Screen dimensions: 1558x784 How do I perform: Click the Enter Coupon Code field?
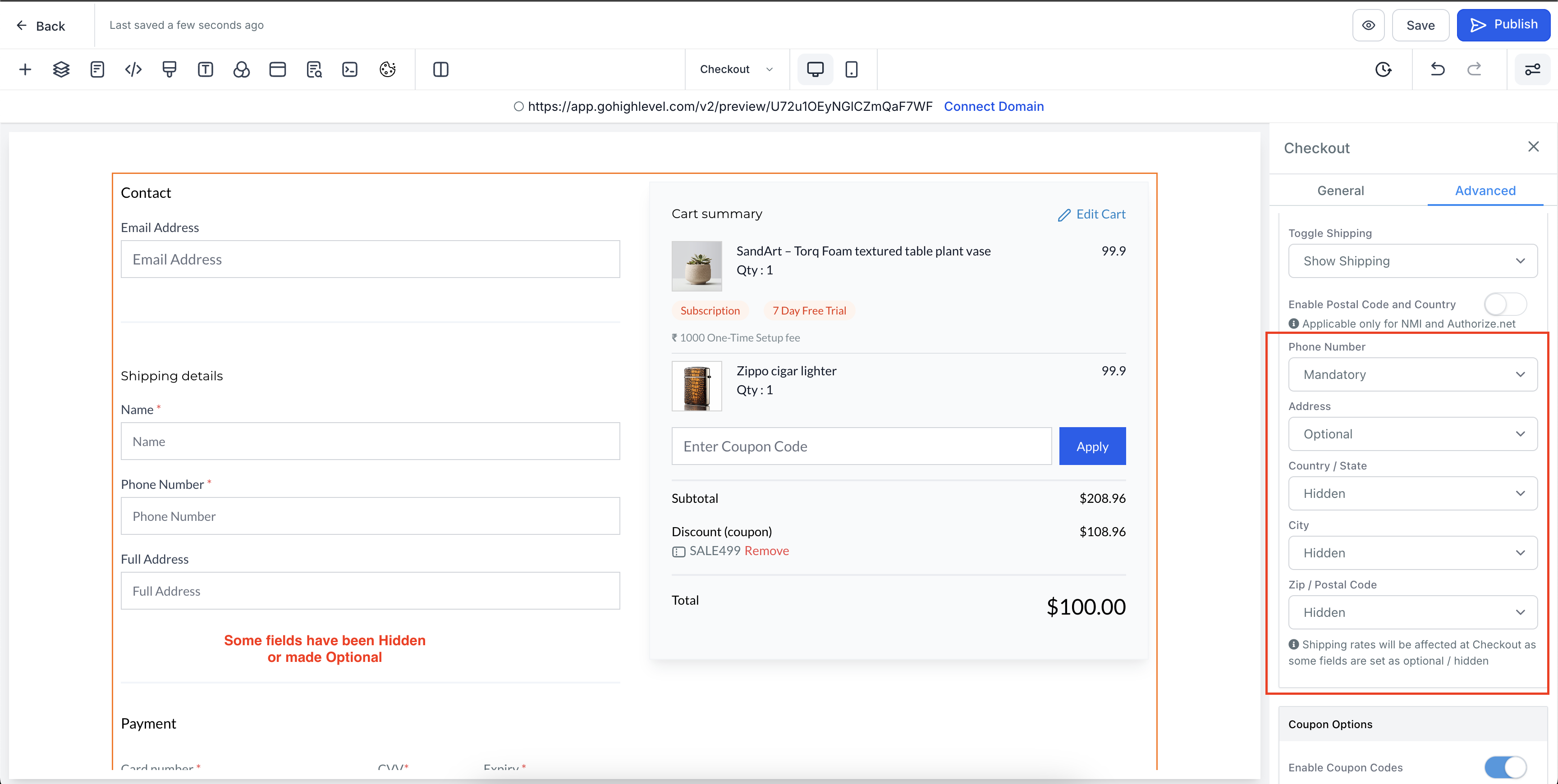pyautogui.click(x=861, y=446)
